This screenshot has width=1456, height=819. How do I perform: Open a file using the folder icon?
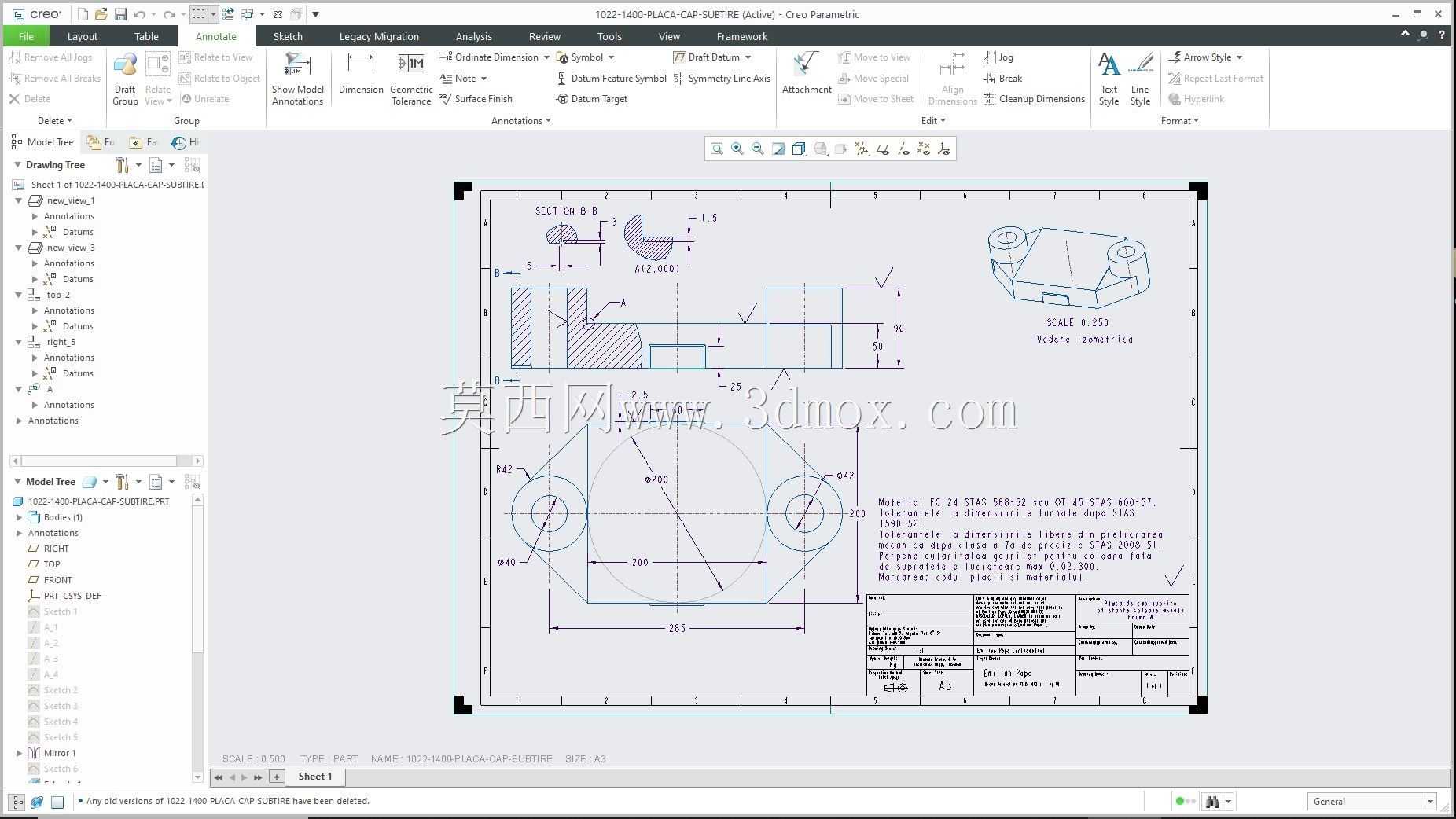(x=101, y=14)
